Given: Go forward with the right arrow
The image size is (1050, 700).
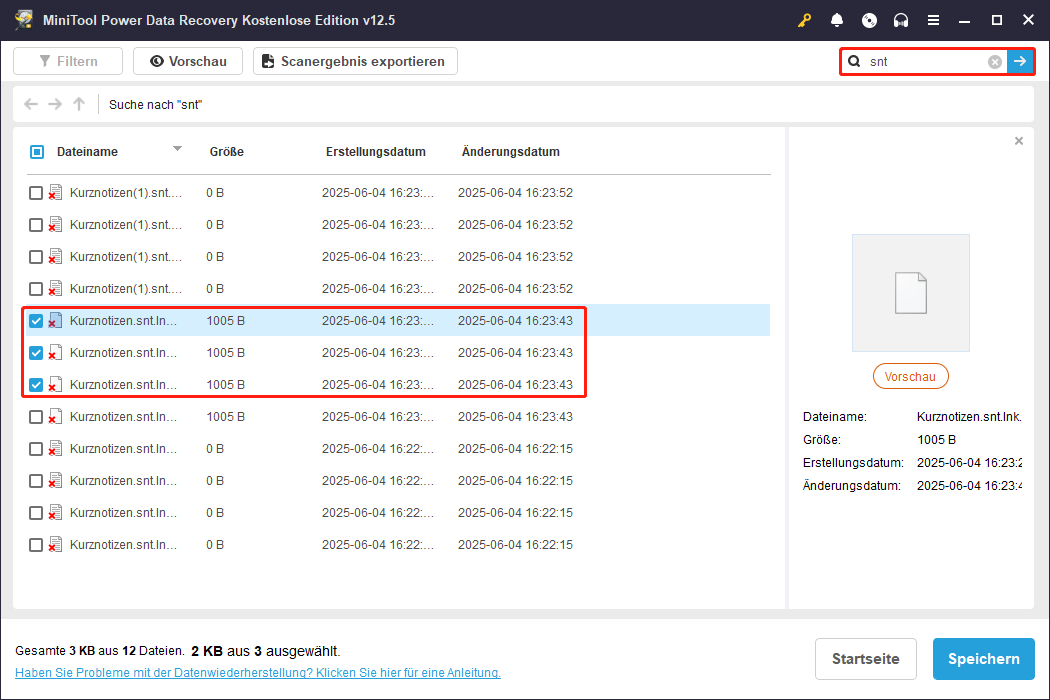Looking at the screenshot, I should click(55, 104).
